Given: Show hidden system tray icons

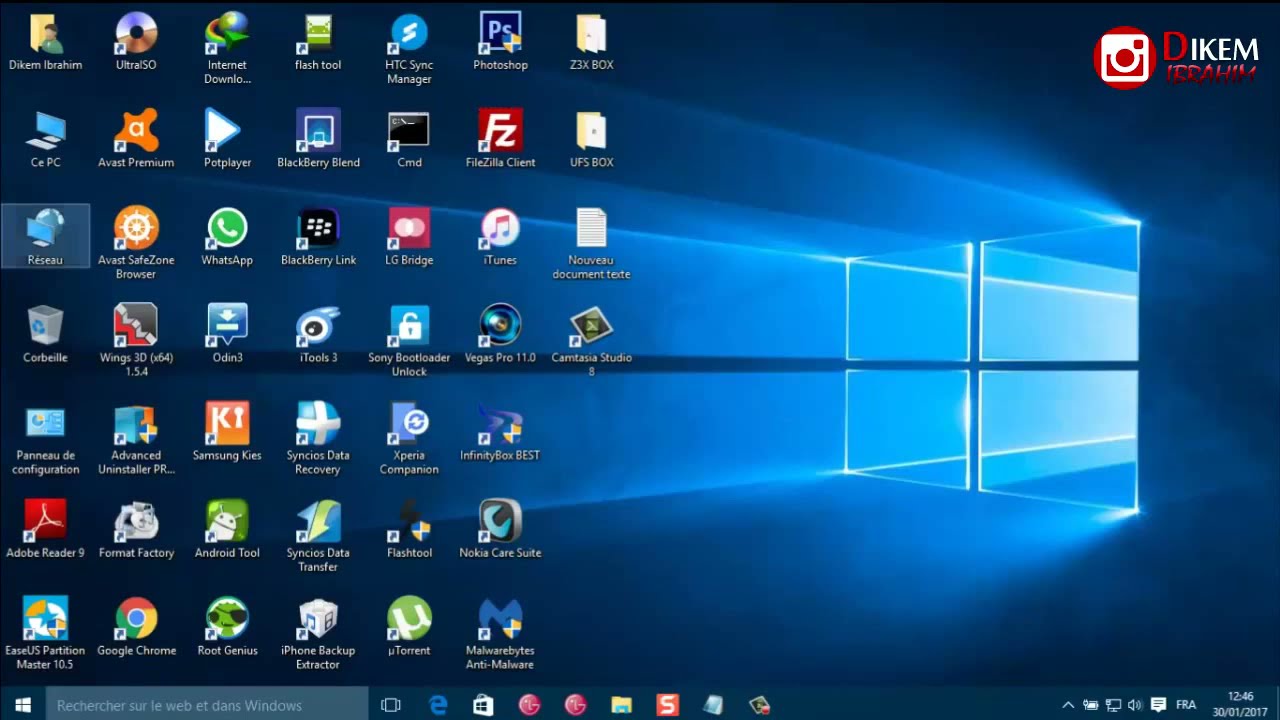Looking at the screenshot, I should click(1068, 705).
